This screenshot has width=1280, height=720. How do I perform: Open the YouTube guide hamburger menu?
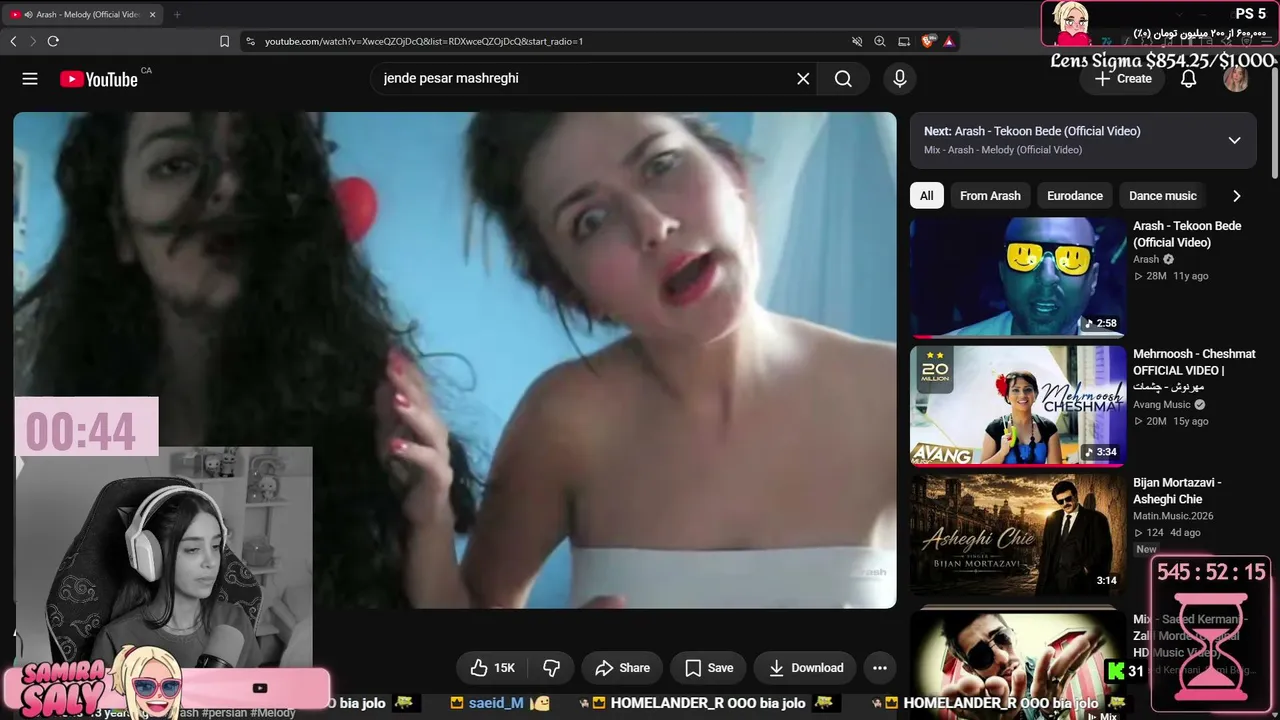(30, 79)
